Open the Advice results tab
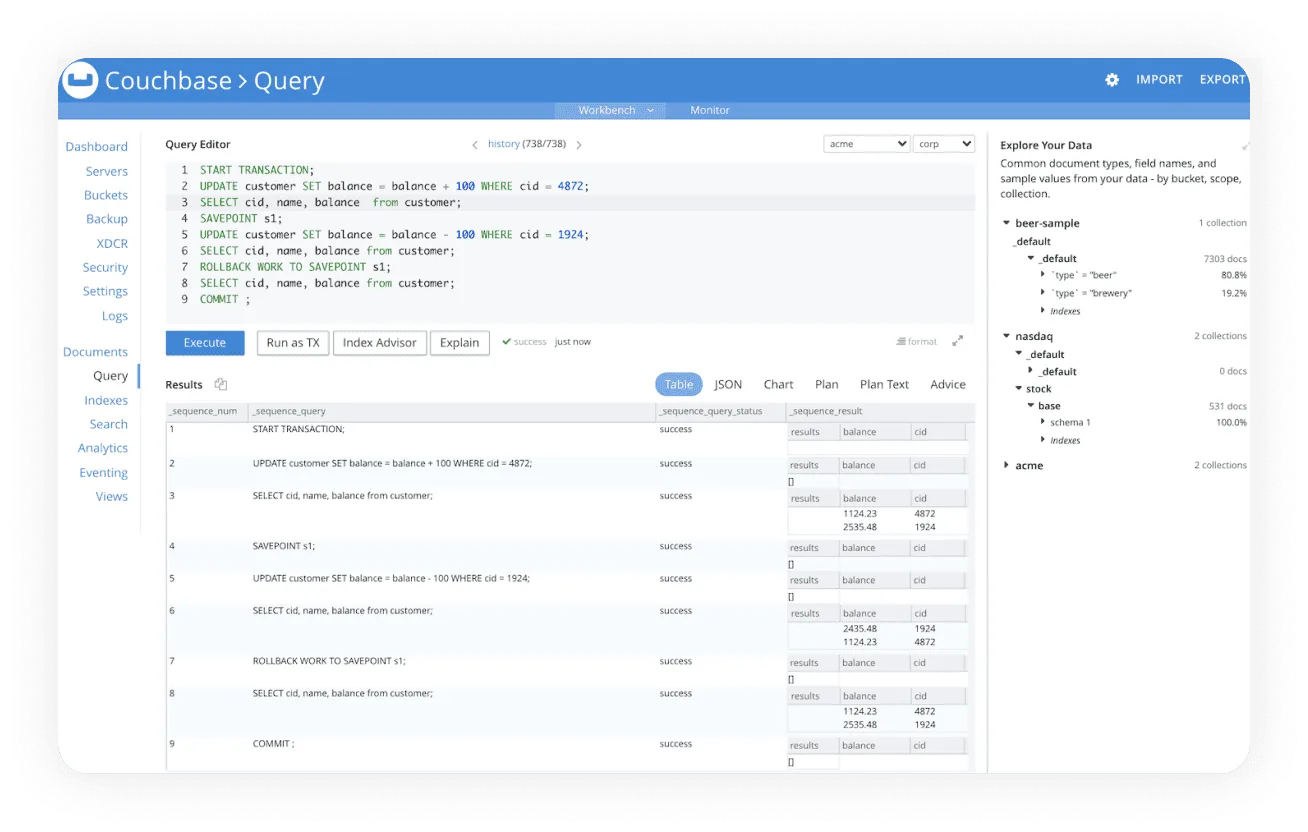This screenshot has height=832, width=1308. (948, 385)
